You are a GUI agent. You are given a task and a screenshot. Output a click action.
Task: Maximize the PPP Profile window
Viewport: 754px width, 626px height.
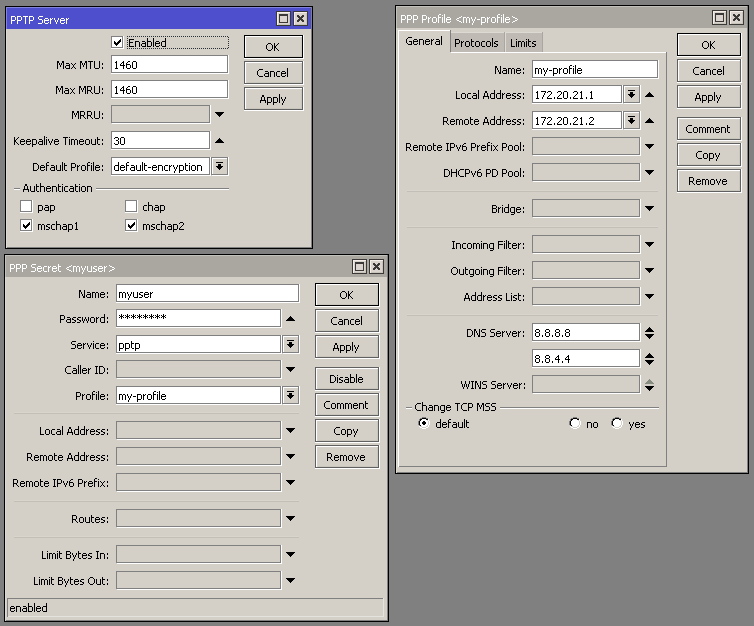[x=720, y=18]
